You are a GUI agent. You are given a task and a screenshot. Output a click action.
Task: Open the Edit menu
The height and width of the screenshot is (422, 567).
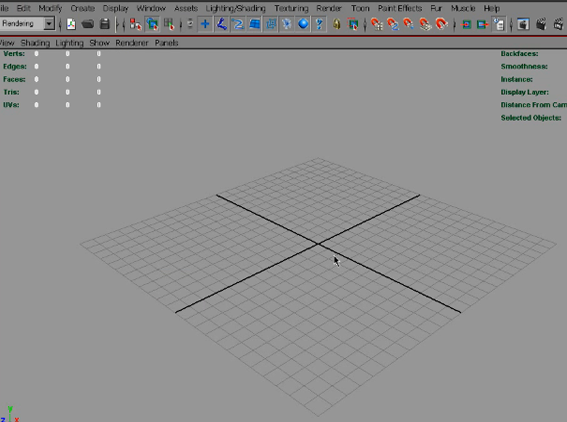tap(24, 8)
